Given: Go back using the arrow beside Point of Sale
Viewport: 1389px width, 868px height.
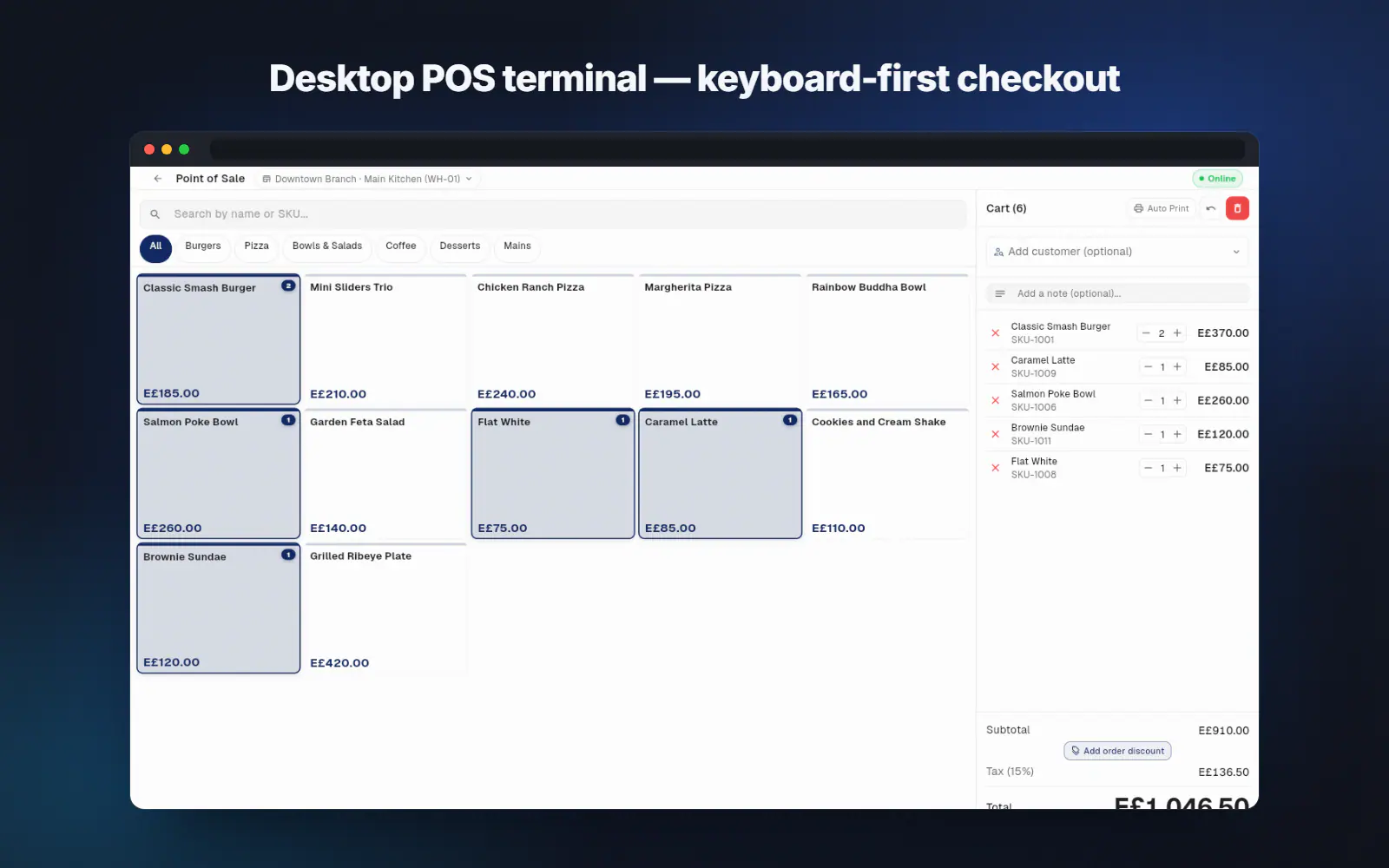Looking at the screenshot, I should coord(157,179).
